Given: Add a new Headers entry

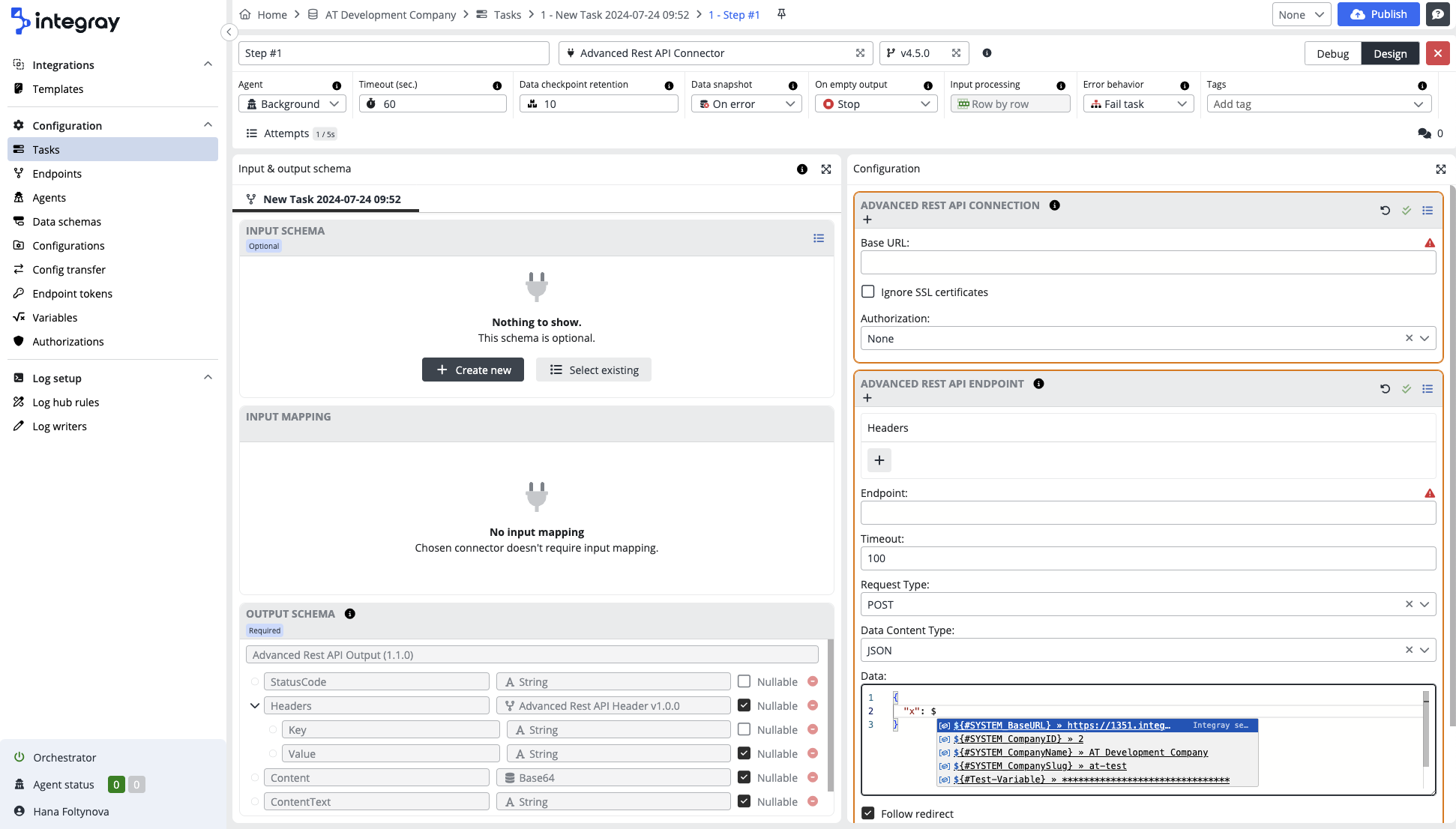Looking at the screenshot, I should point(879,460).
